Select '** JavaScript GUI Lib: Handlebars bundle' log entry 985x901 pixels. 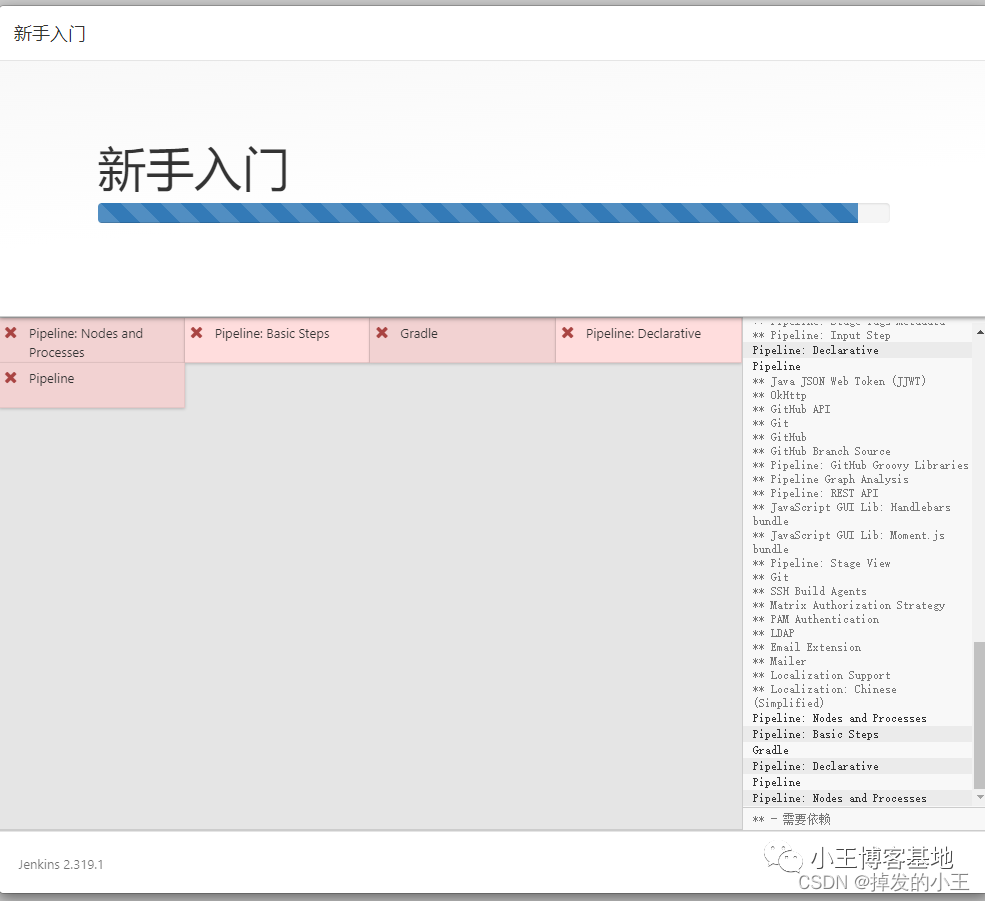point(852,514)
